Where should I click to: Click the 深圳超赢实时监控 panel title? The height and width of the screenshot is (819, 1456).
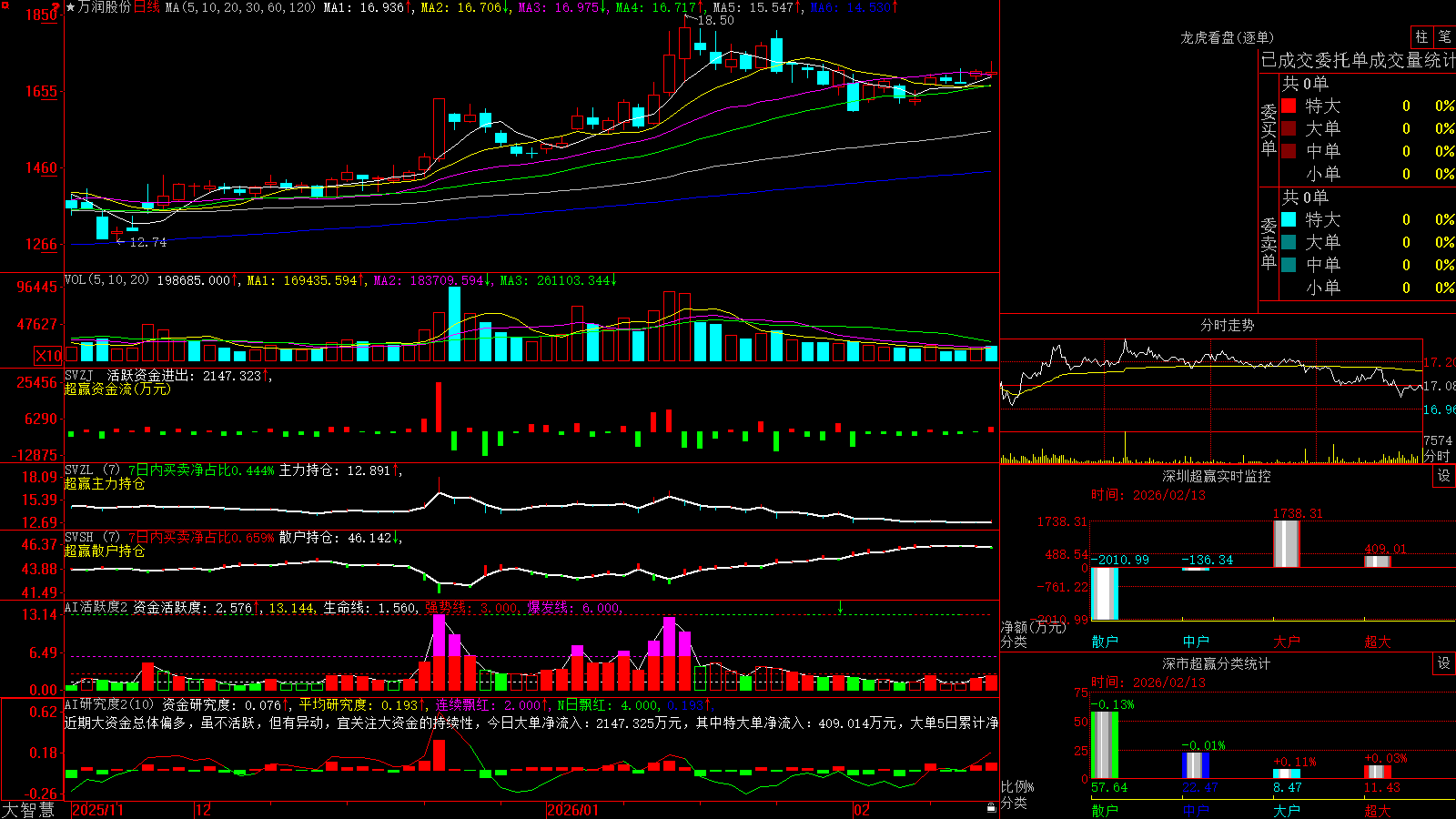pos(1216,476)
